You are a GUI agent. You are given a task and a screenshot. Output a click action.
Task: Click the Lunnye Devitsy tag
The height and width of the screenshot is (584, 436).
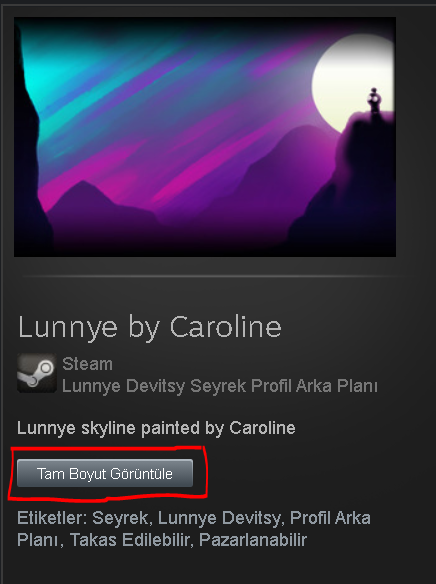(221, 518)
